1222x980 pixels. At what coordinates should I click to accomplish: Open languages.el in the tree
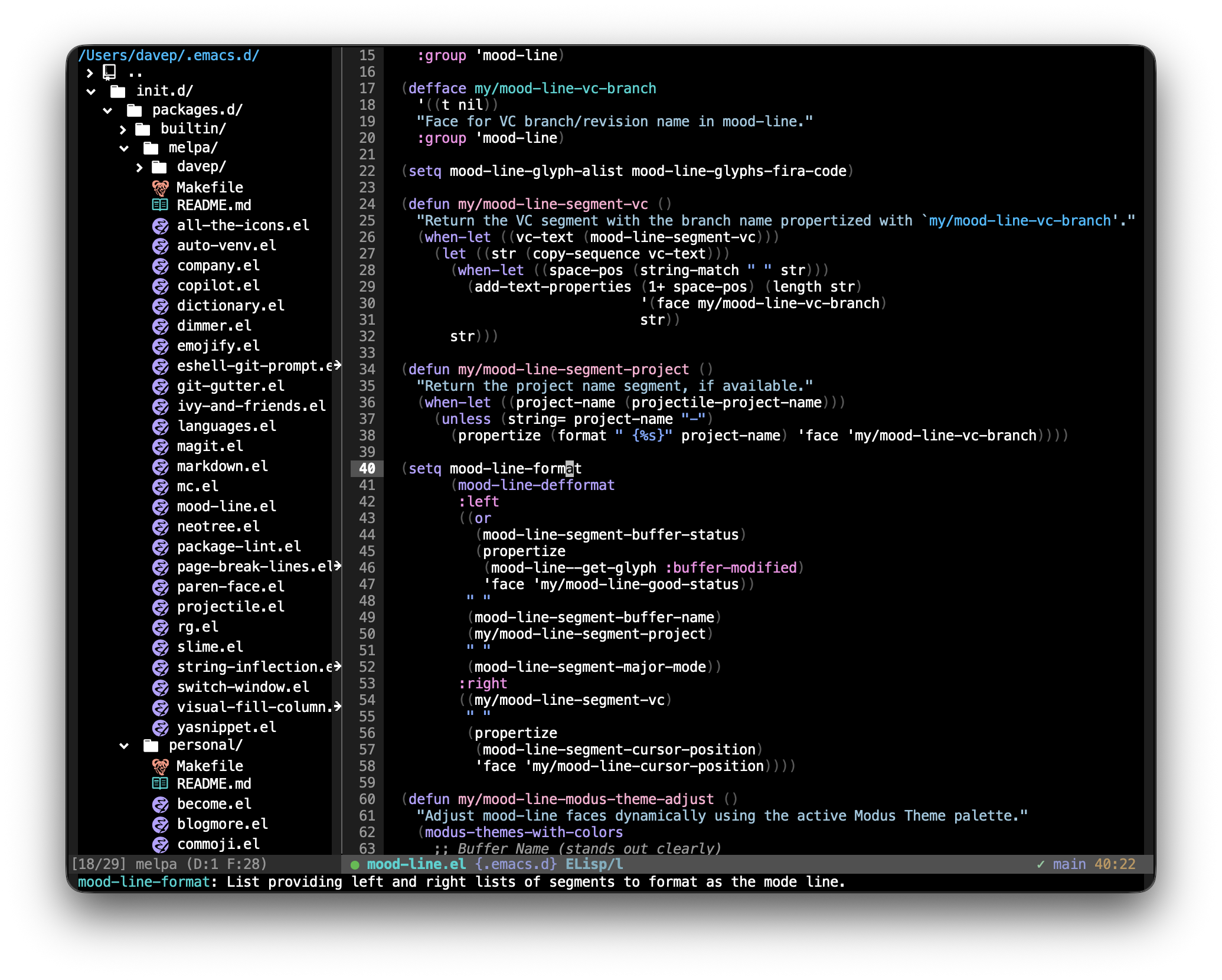[227, 426]
